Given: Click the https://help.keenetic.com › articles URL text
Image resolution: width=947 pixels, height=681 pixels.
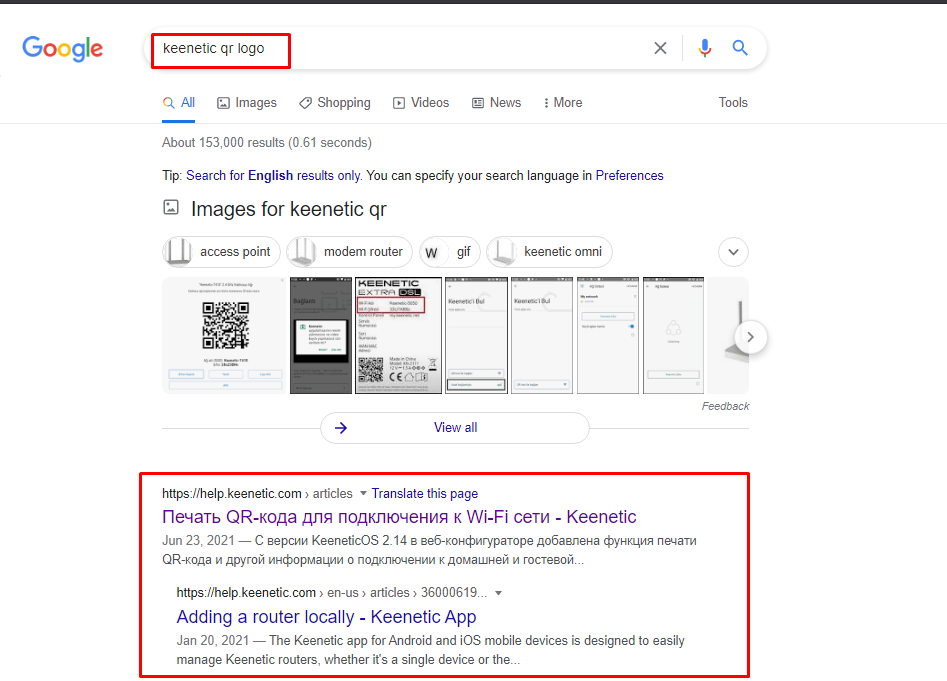Looking at the screenshot, I should click(x=257, y=494).
